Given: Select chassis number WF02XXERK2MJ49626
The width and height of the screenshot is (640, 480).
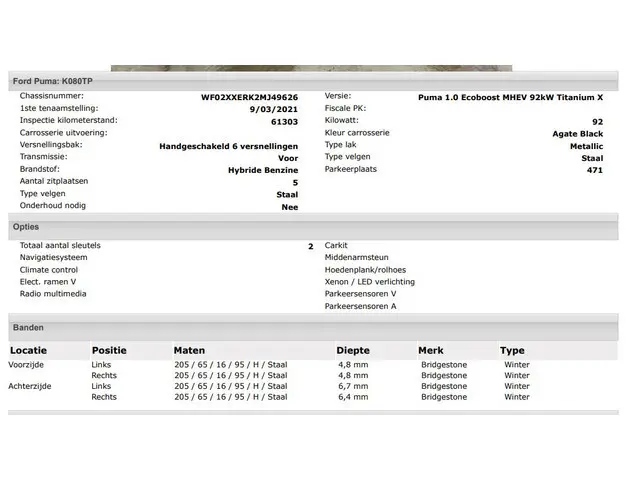Looking at the screenshot, I should tap(249, 98).
